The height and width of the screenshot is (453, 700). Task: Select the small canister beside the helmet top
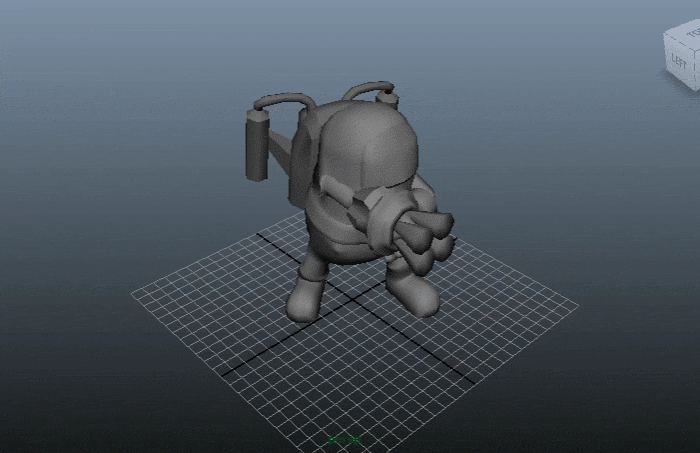388,98
